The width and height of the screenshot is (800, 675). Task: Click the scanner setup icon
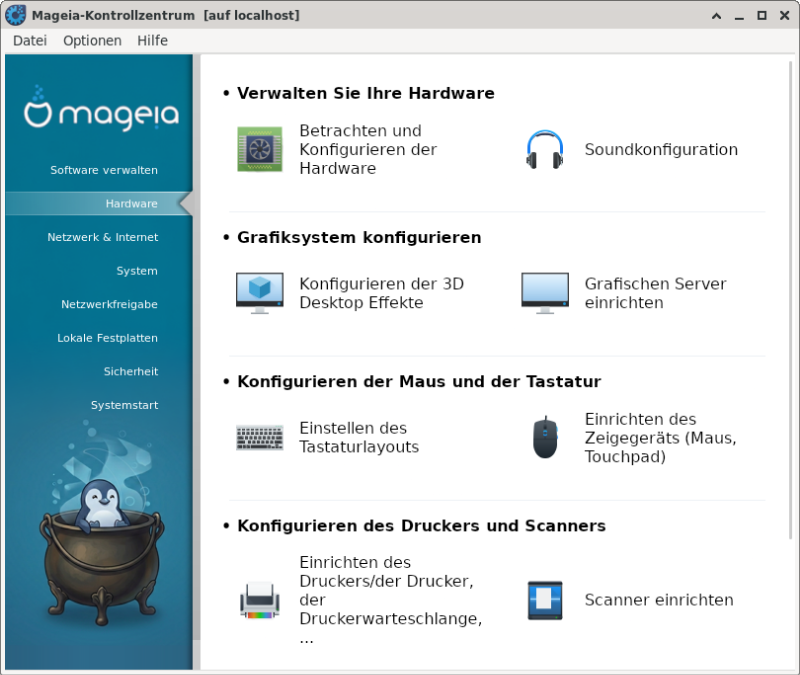[x=545, y=600]
